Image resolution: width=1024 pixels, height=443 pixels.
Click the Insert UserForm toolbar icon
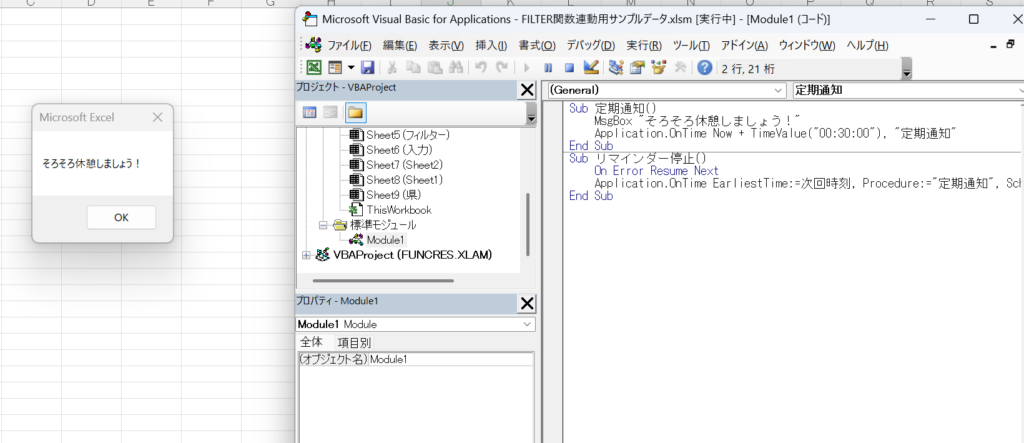(x=335, y=67)
